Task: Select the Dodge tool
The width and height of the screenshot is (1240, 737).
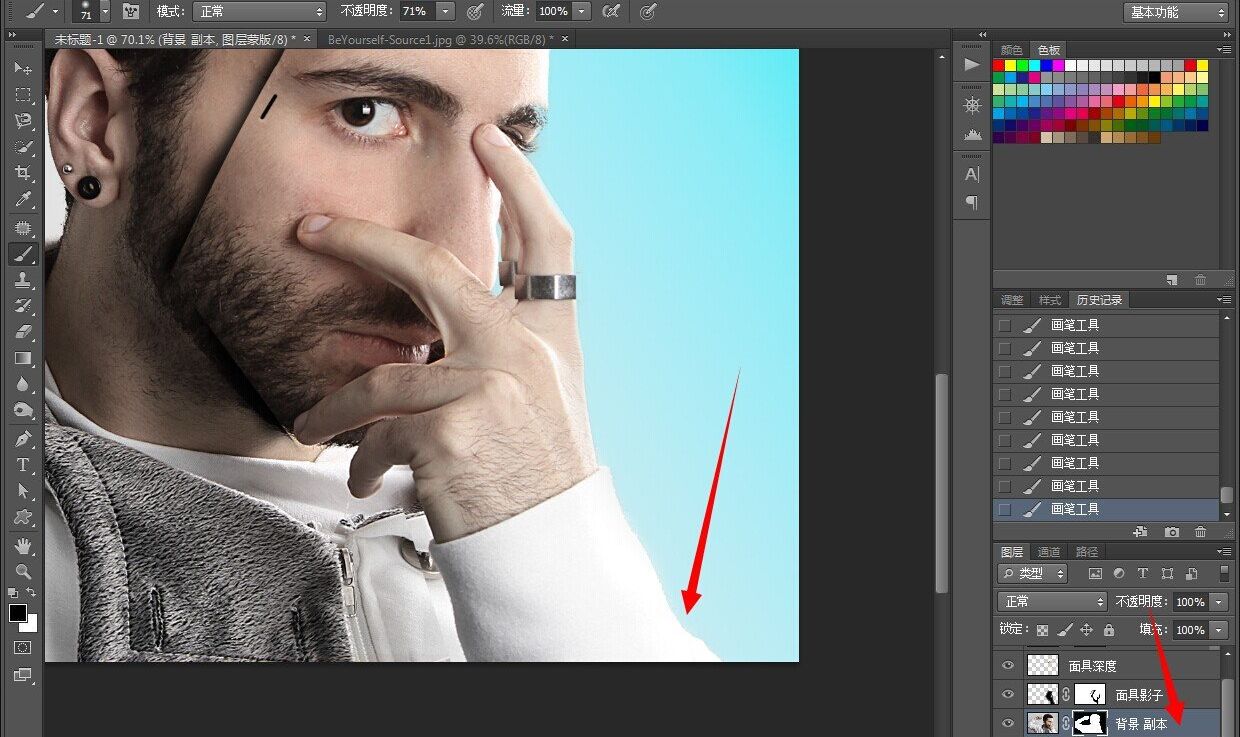Action: pyautogui.click(x=23, y=410)
